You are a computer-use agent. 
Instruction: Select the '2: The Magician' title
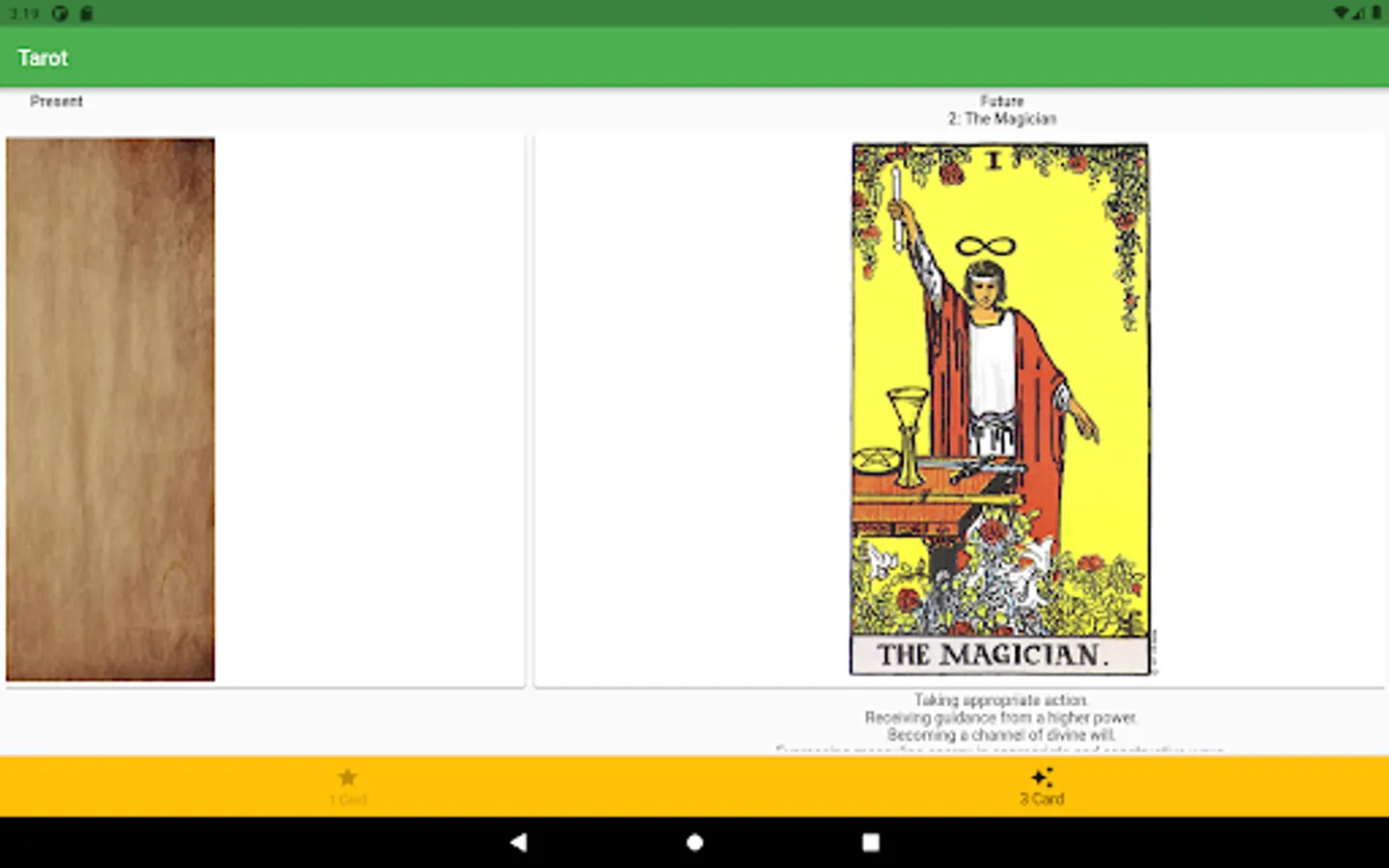1001,119
